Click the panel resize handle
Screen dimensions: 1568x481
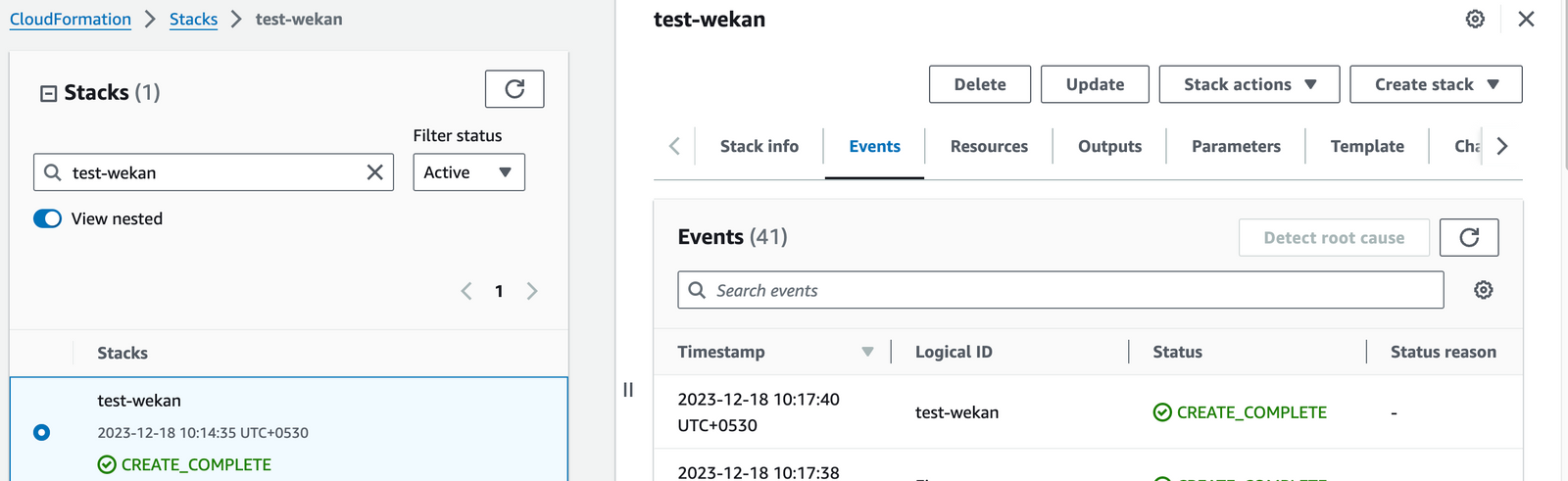[x=628, y=390]
